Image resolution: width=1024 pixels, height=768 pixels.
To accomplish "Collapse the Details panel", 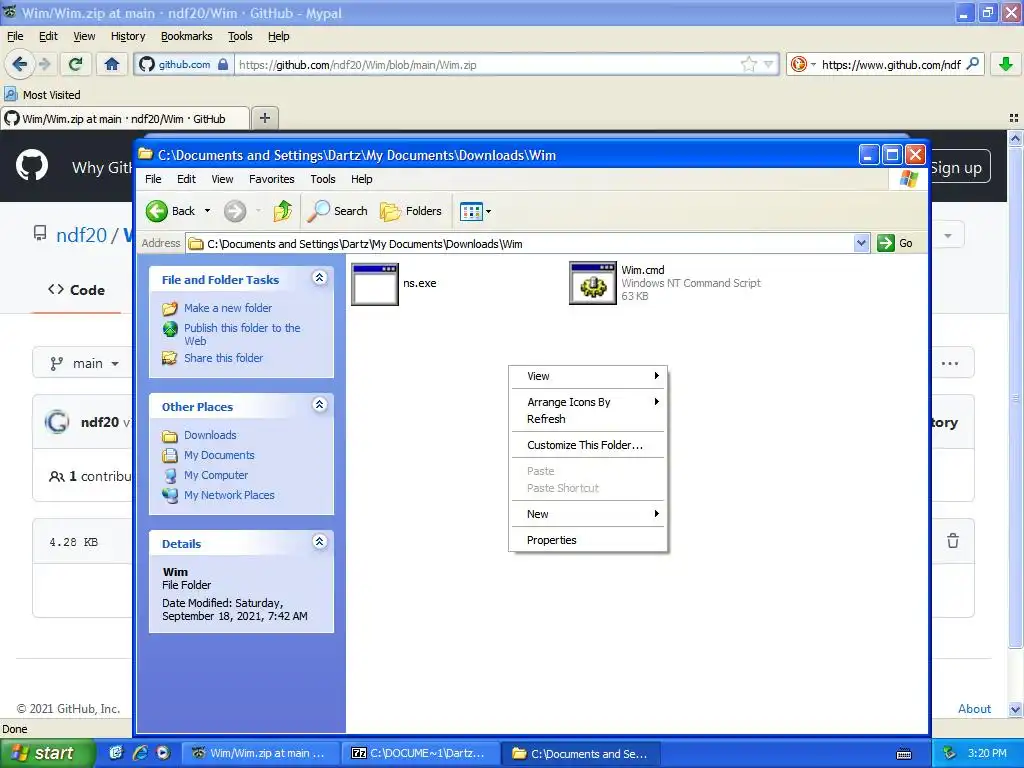I will pos(319,542).
